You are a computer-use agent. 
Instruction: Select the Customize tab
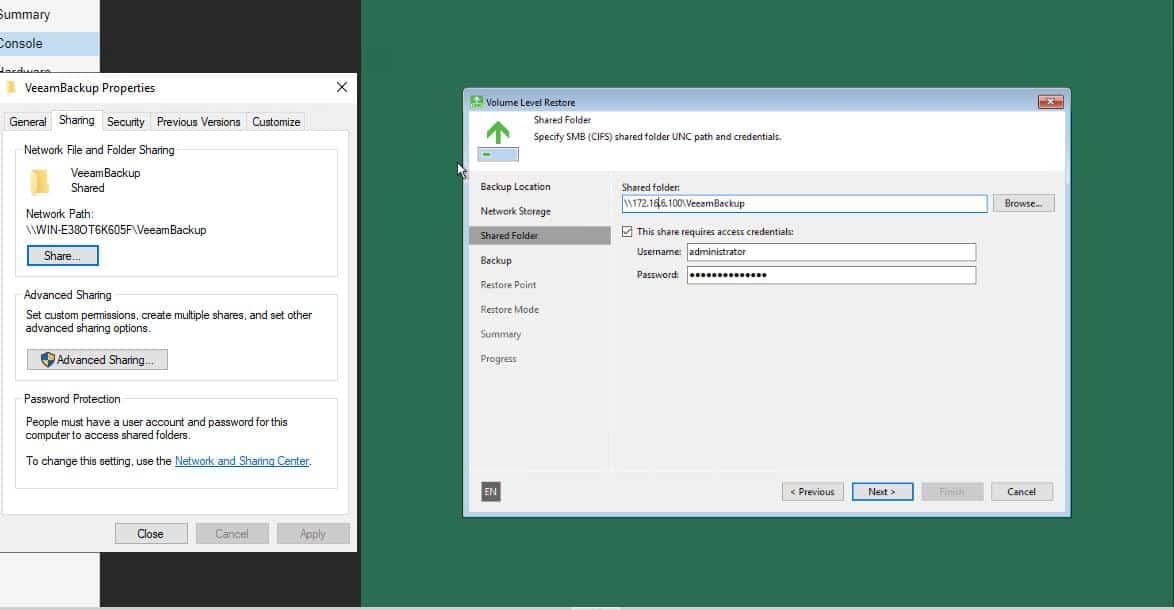coord(276,122)
